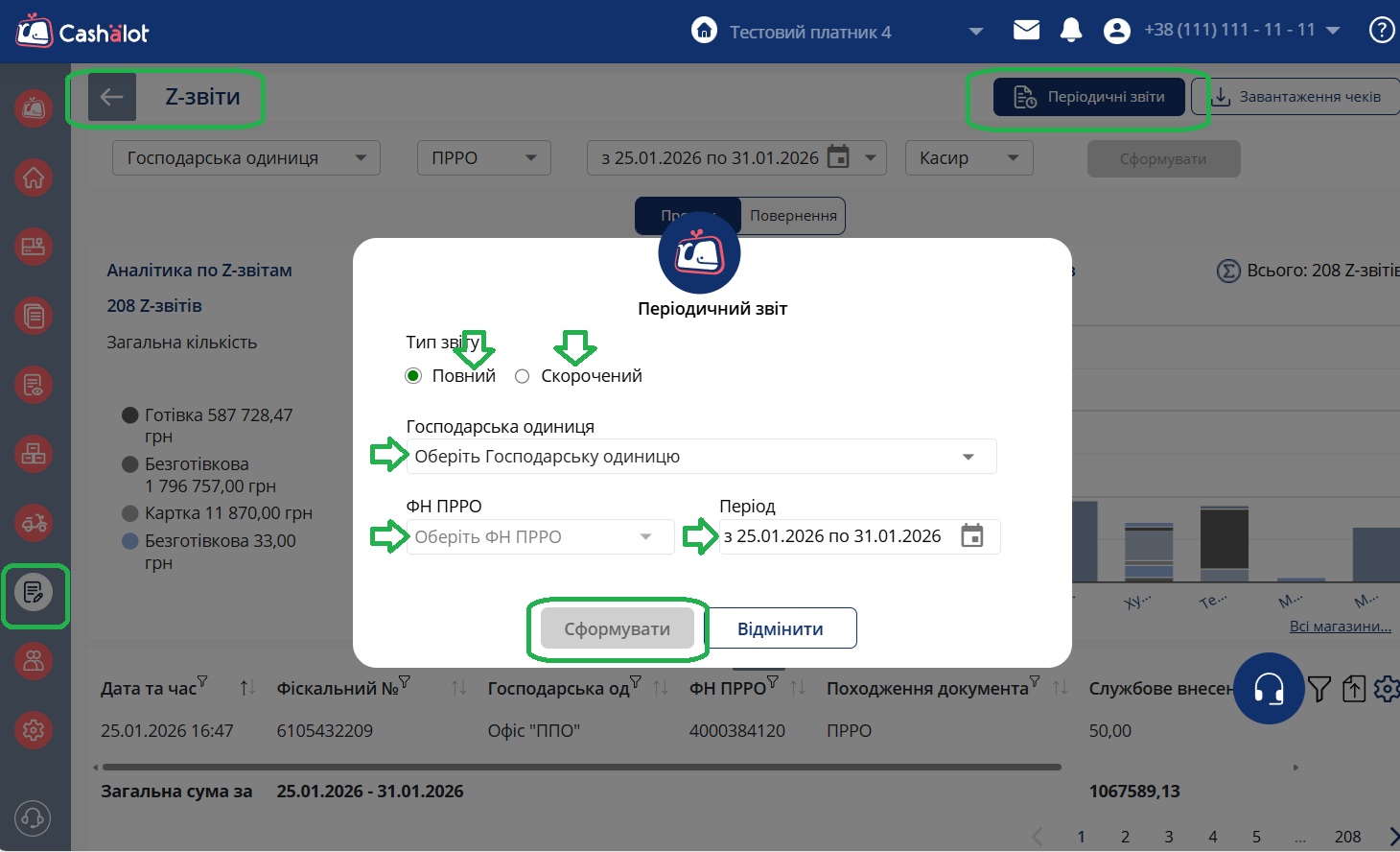Select the Скорочений report type
The width and height of the screenshot is (1400, 852).
[x=523, y=376]
